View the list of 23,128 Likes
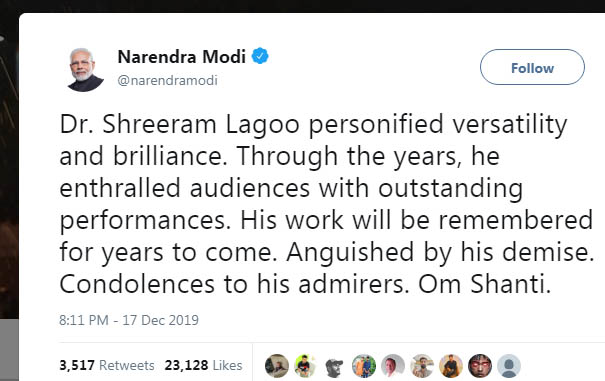The width and height of the screenshot is (605, 381). pyautogui.click(x=203, y=365)
